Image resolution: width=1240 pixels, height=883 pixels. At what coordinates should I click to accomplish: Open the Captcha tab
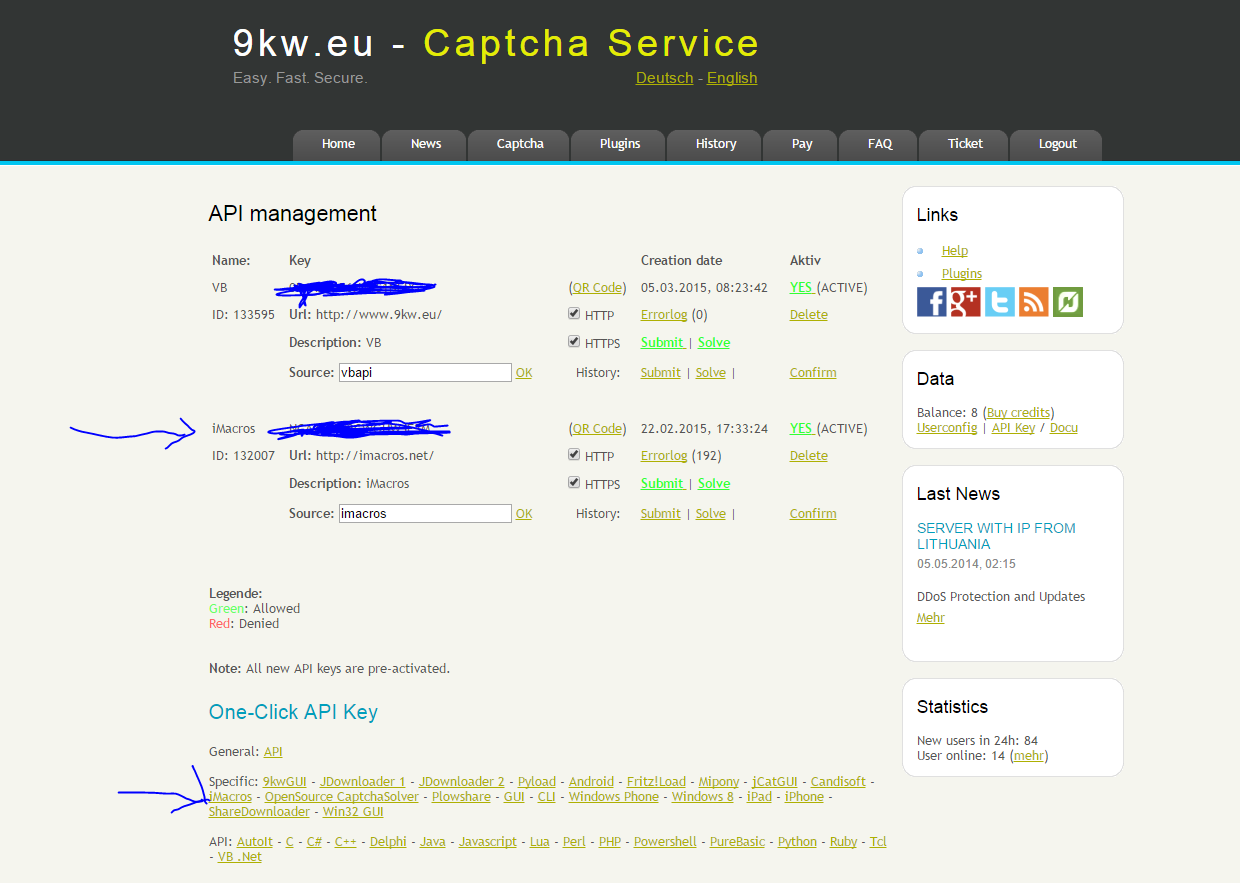pos(520,144)
